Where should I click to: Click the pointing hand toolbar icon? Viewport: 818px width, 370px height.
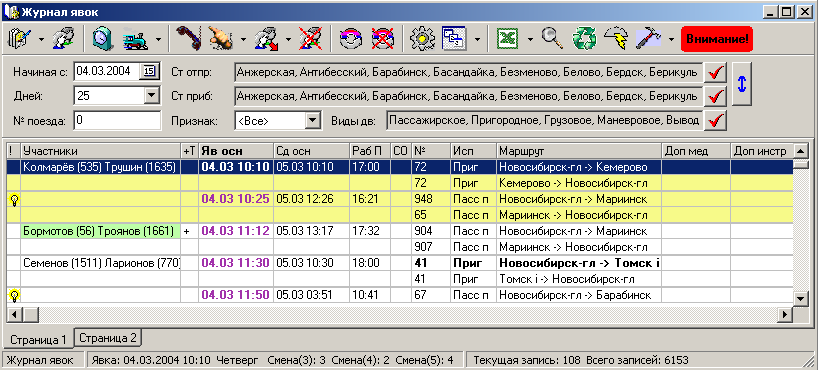pos(220,39)
